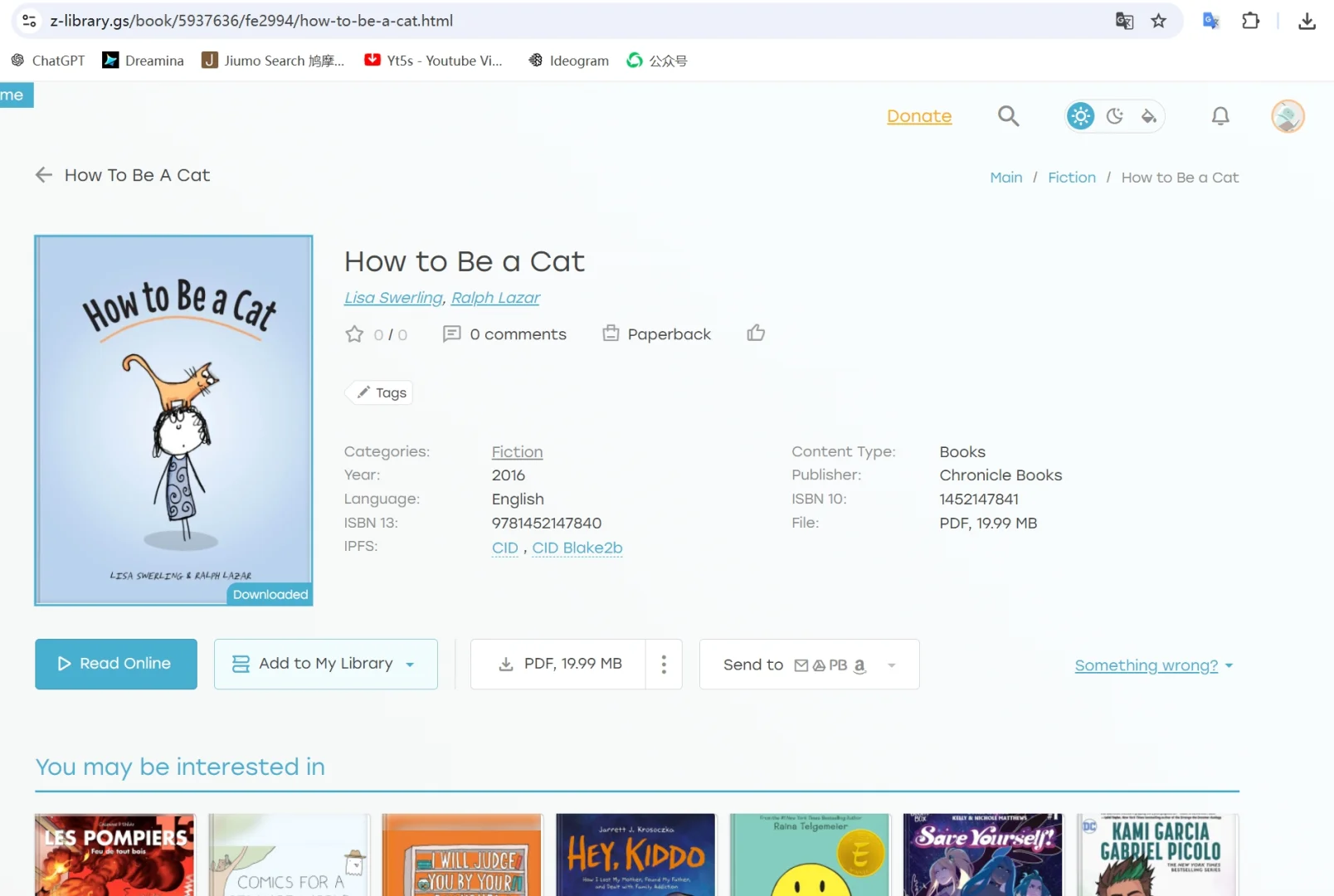Open ChatGPT bookmark
Image resolution: width=1334 pixels, height=896 pixels.
point(48,61)
